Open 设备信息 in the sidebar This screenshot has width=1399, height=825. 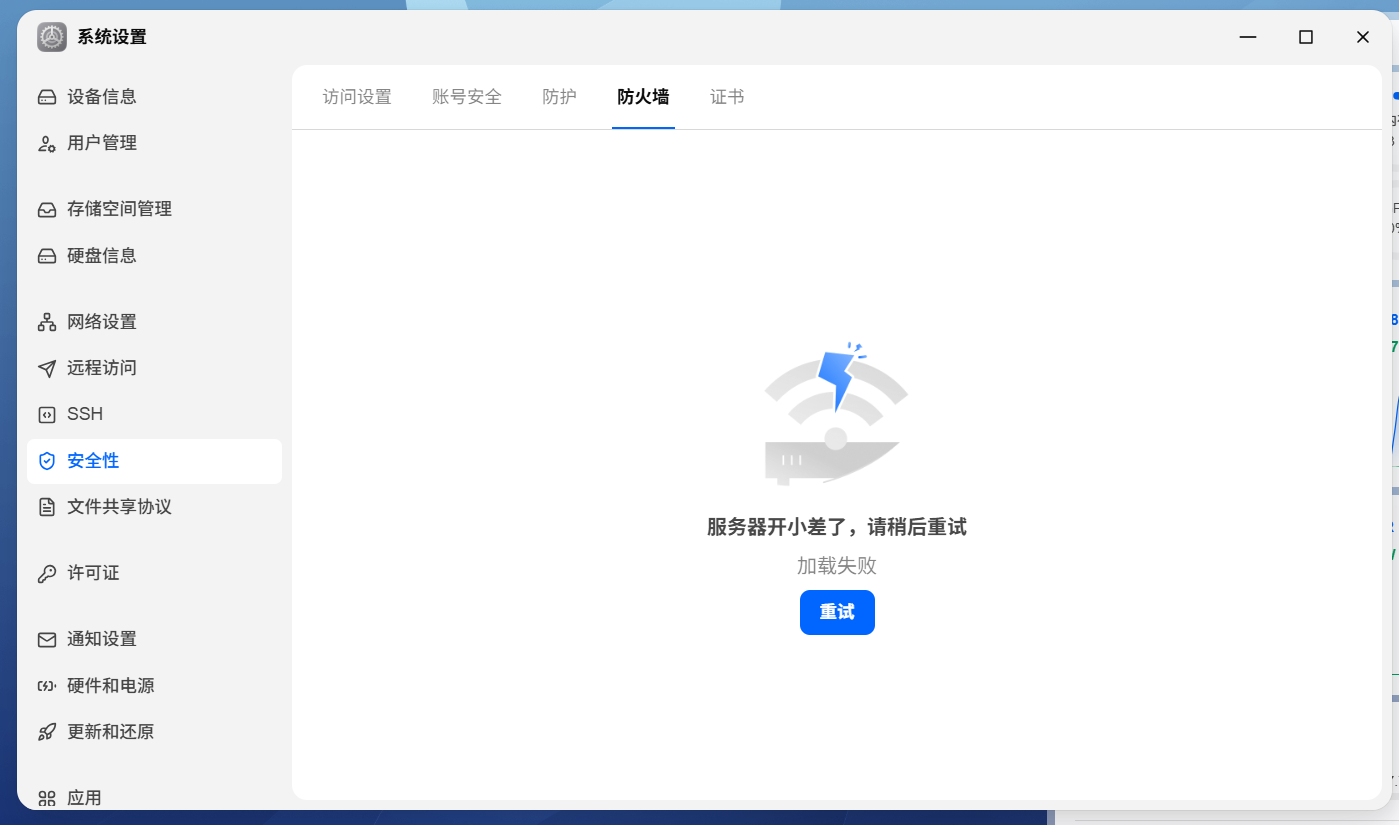(x=154, y=97)
